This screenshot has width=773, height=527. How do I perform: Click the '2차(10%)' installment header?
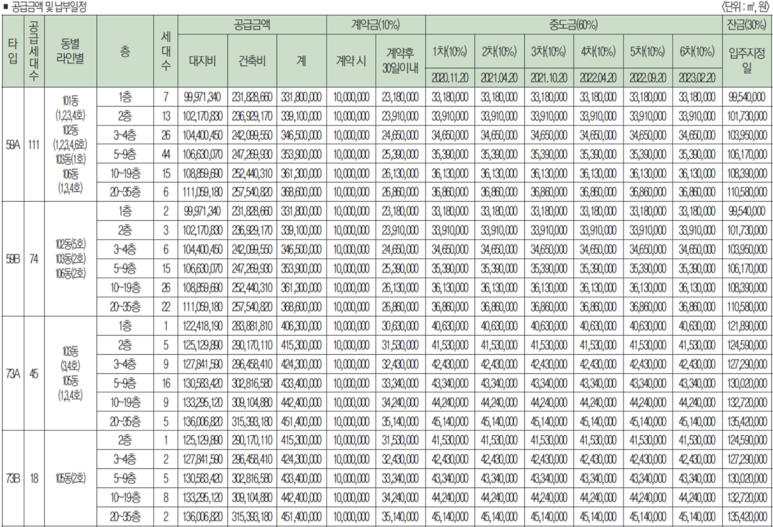pyautogui.click(x=499, y=51)
